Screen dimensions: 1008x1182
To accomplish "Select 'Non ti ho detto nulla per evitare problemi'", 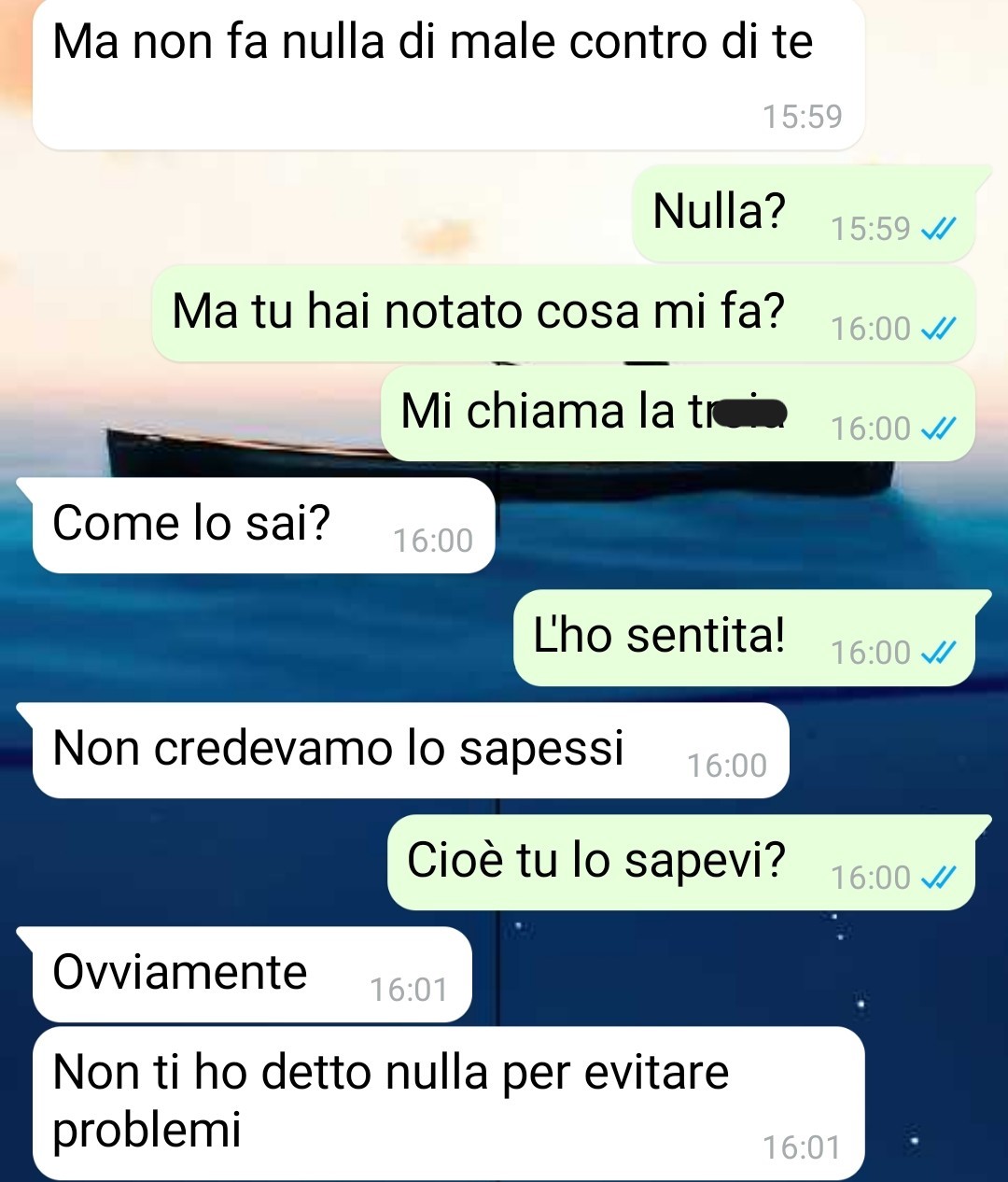I will (448, 1104).
